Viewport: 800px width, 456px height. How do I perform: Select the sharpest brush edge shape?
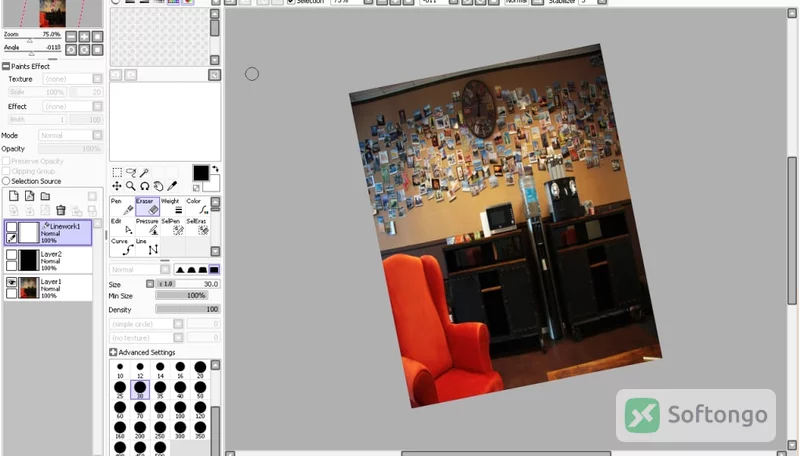tap(214, 269)
